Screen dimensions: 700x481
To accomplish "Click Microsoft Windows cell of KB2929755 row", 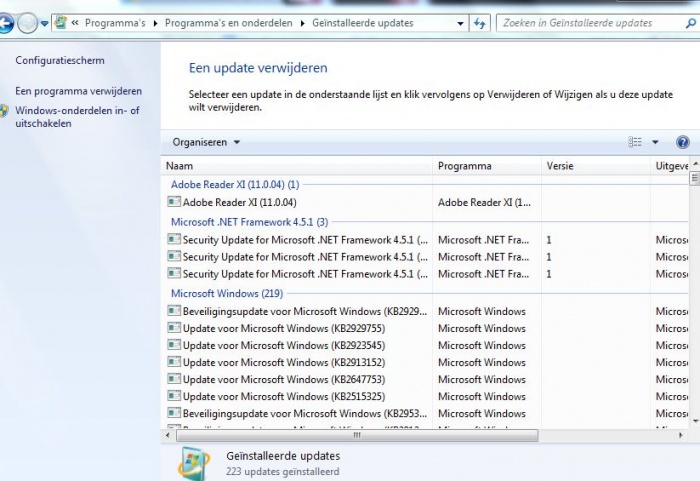I will [x=482, y=328].
